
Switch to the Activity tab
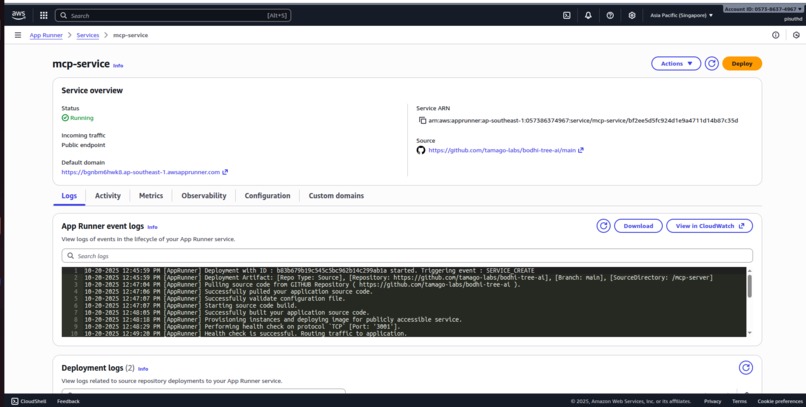[x=108, y=196]
